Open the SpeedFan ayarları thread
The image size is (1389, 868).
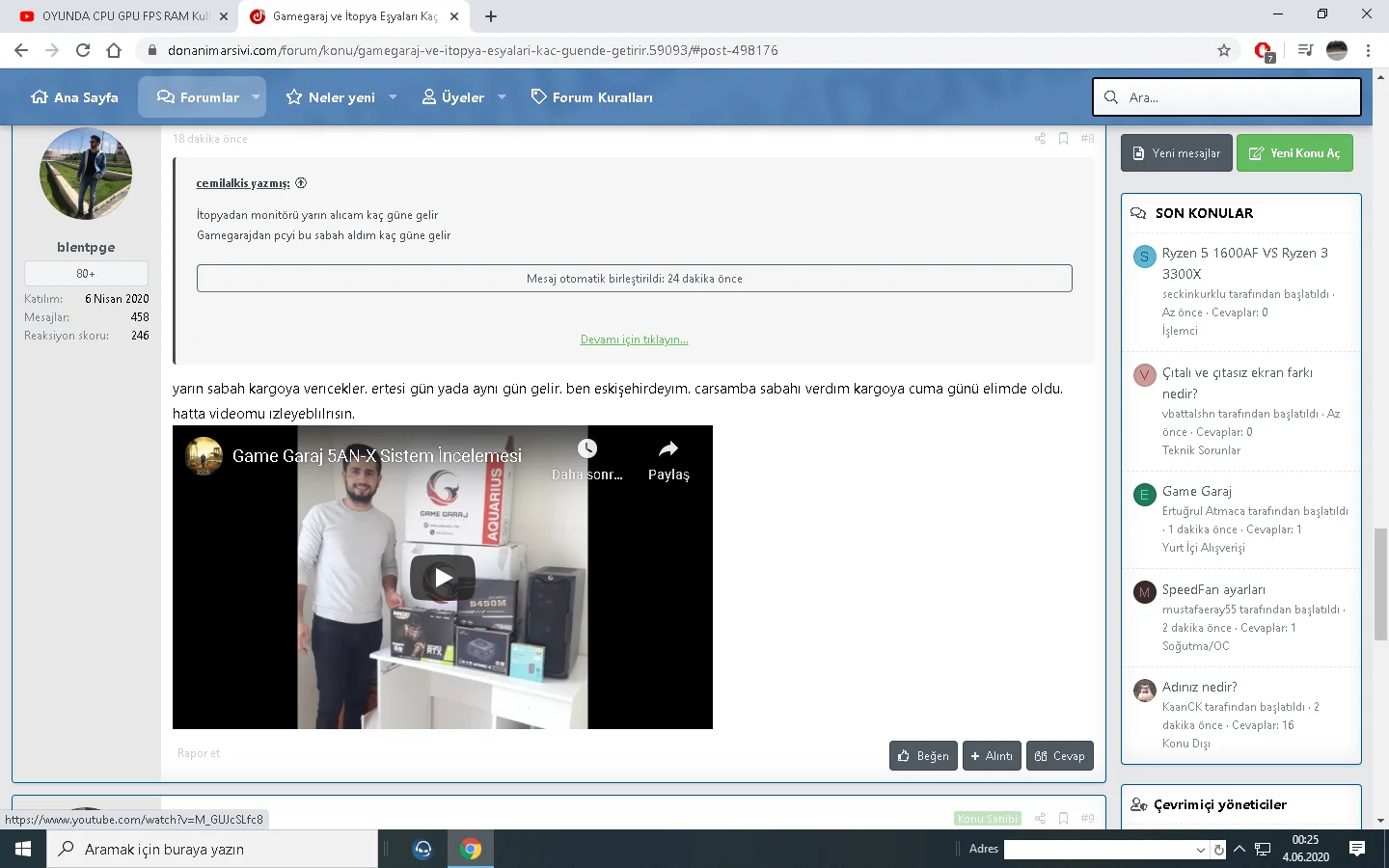coord(1213,590)
